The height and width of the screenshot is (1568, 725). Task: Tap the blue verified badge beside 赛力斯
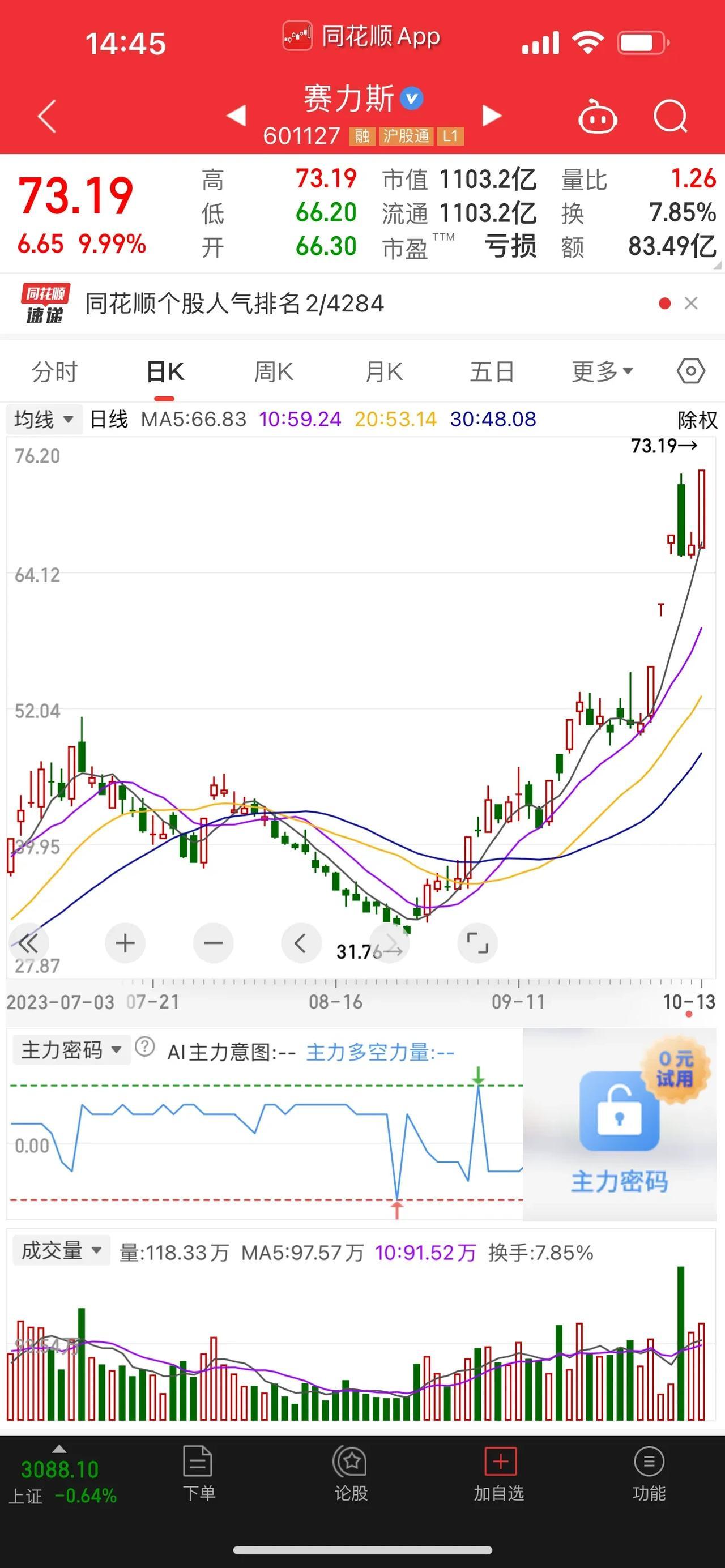pyautogui.click(x=412, y=98)
